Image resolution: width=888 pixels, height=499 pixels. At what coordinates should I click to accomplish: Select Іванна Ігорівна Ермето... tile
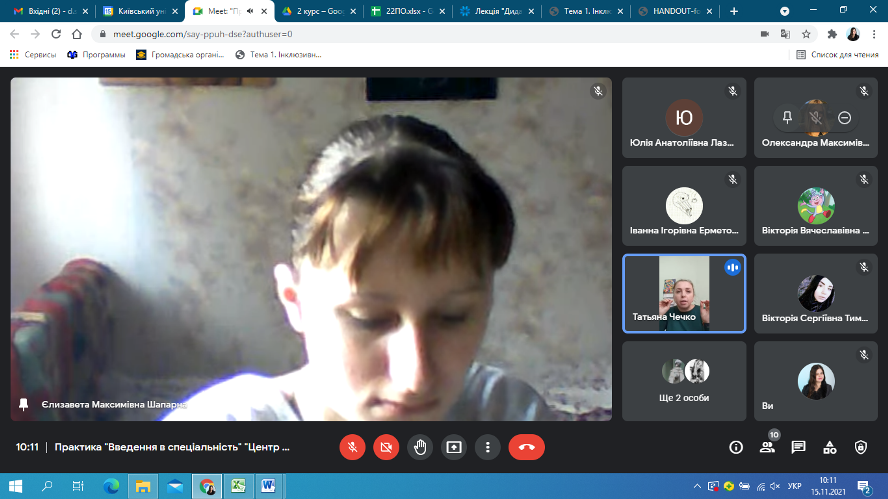pos(684,206)
